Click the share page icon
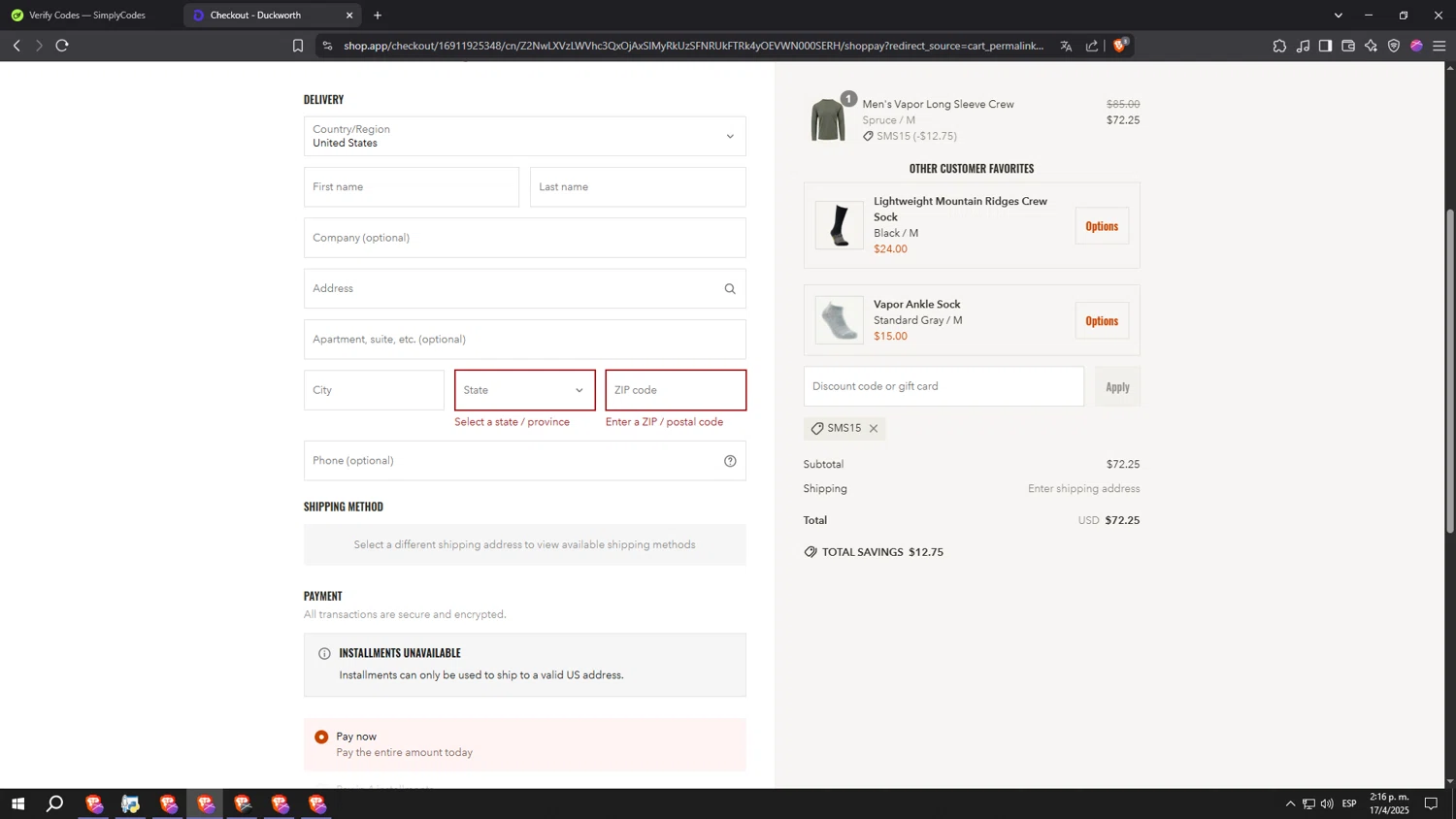The width and height of the screenshot is (1456, 819). pos(1092,46)
